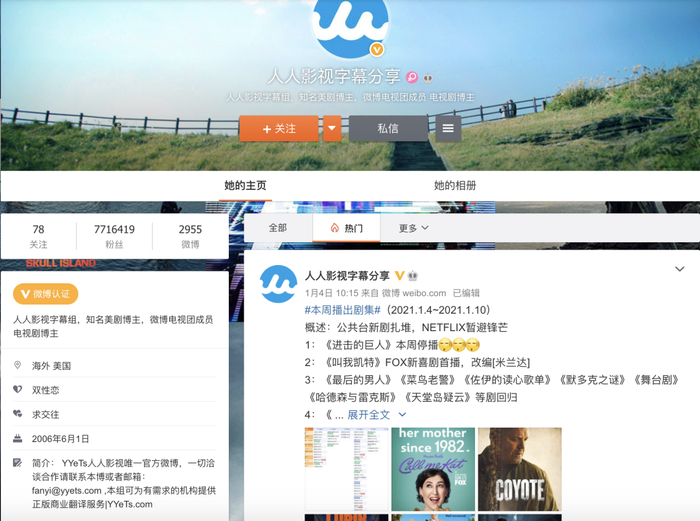The height and width of the screenshot is (521, 700).
Task: Click 已编辑 edited label
Action: tap(466, 293)
